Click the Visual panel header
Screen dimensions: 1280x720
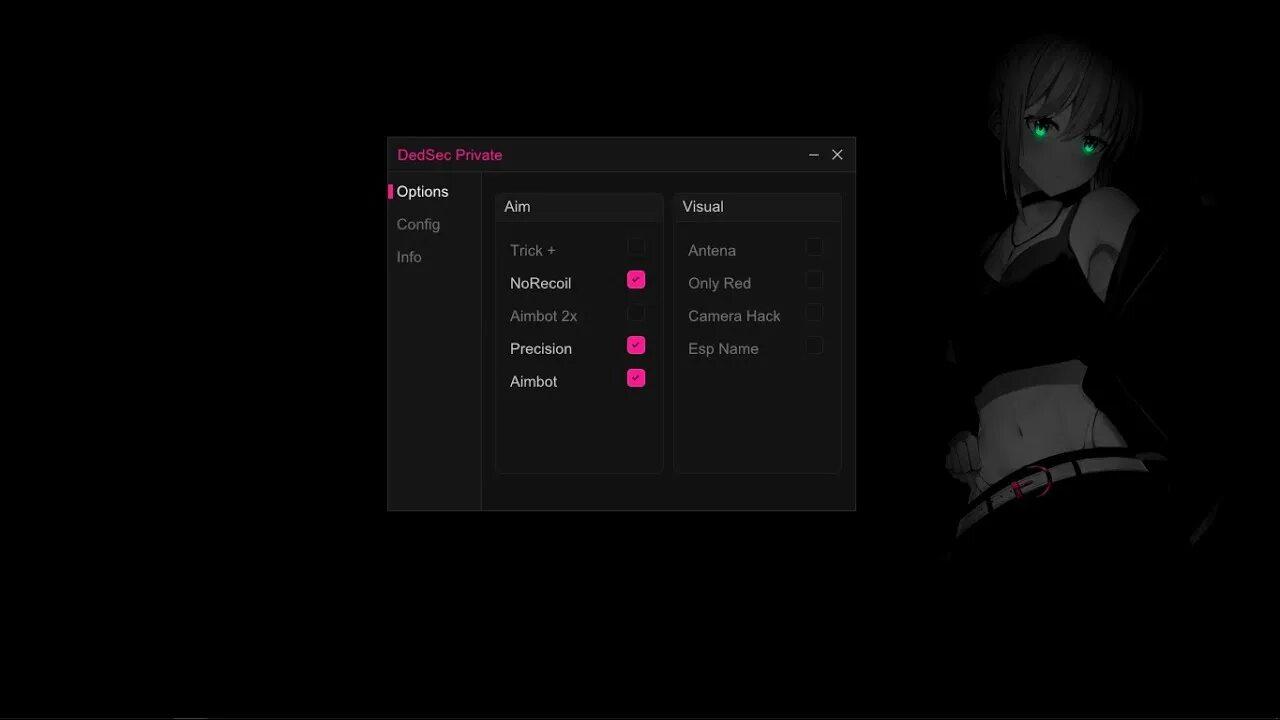[703, 207]
